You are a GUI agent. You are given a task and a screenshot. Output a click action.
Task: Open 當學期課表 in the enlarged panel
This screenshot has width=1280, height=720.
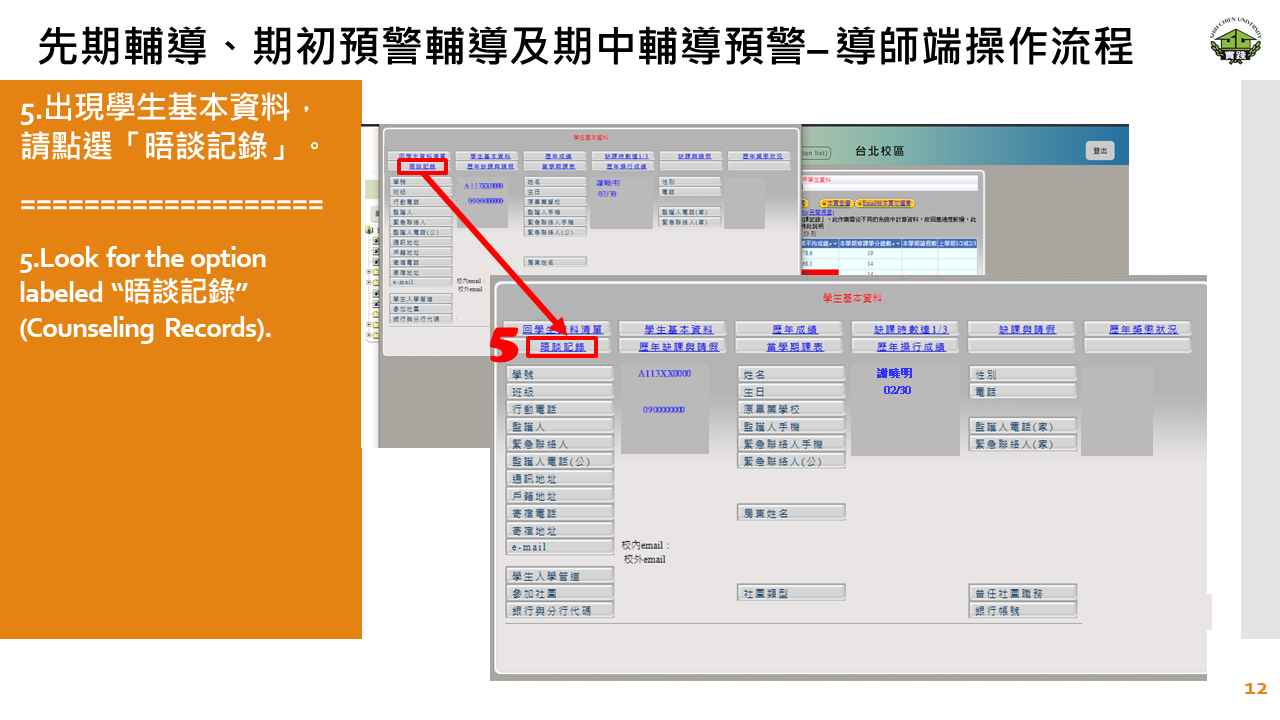point(794,347)
